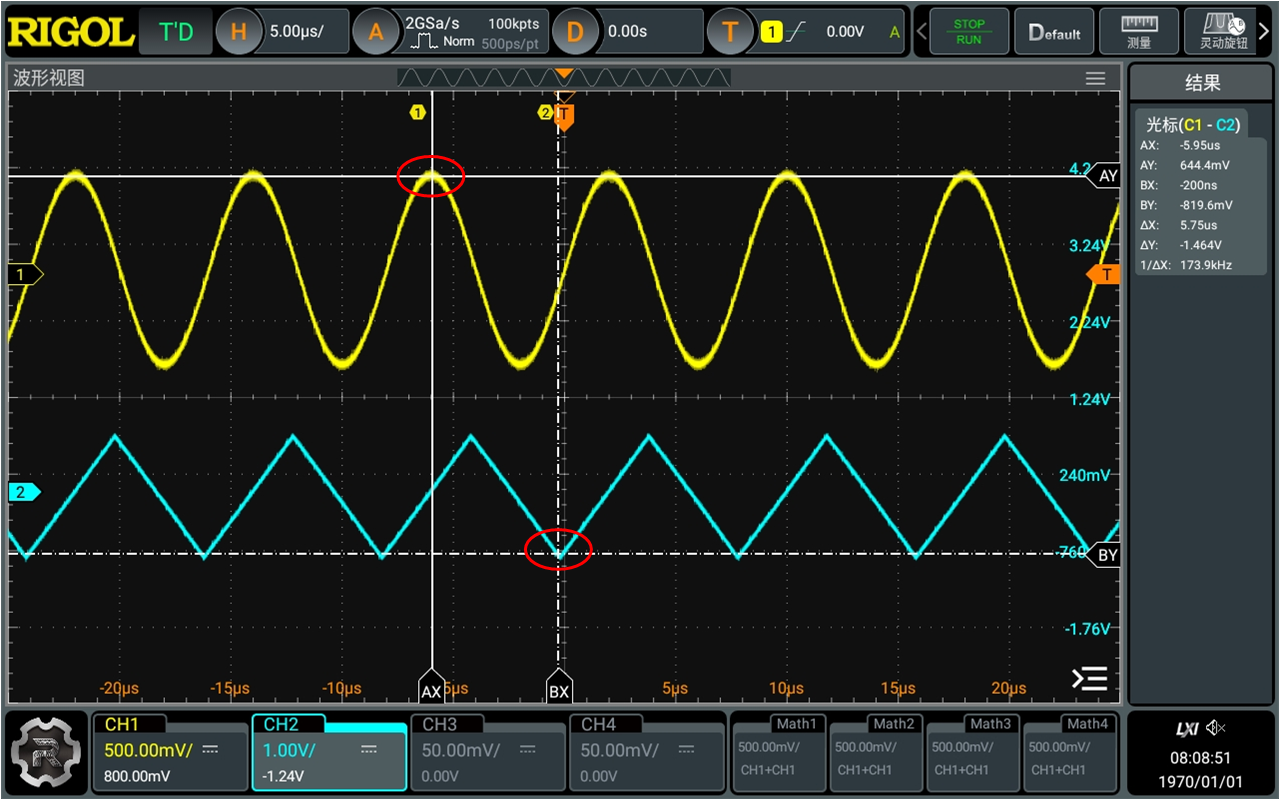Click the 光标(C1 - C2) cursor results title
Image resolution: width=1280 pixels, height=800 pixels.
point(1192,125)
